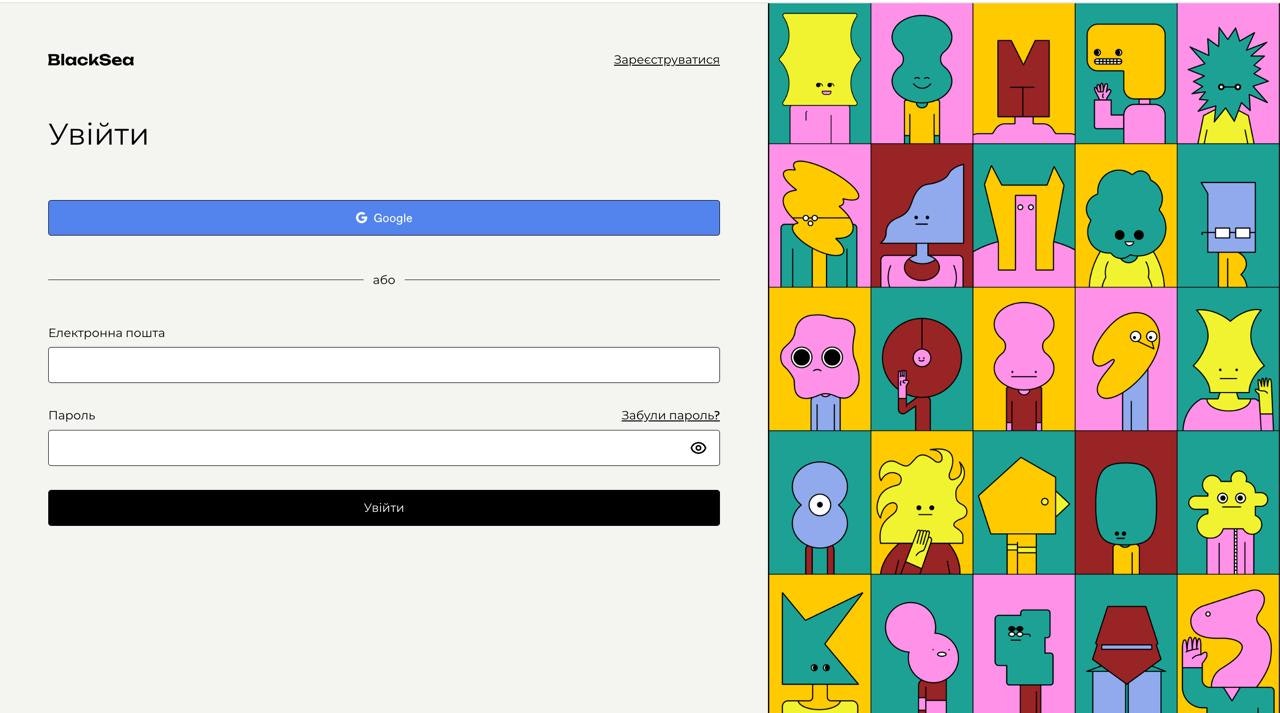Toggle password visibility eye icon

coord(698,448)
